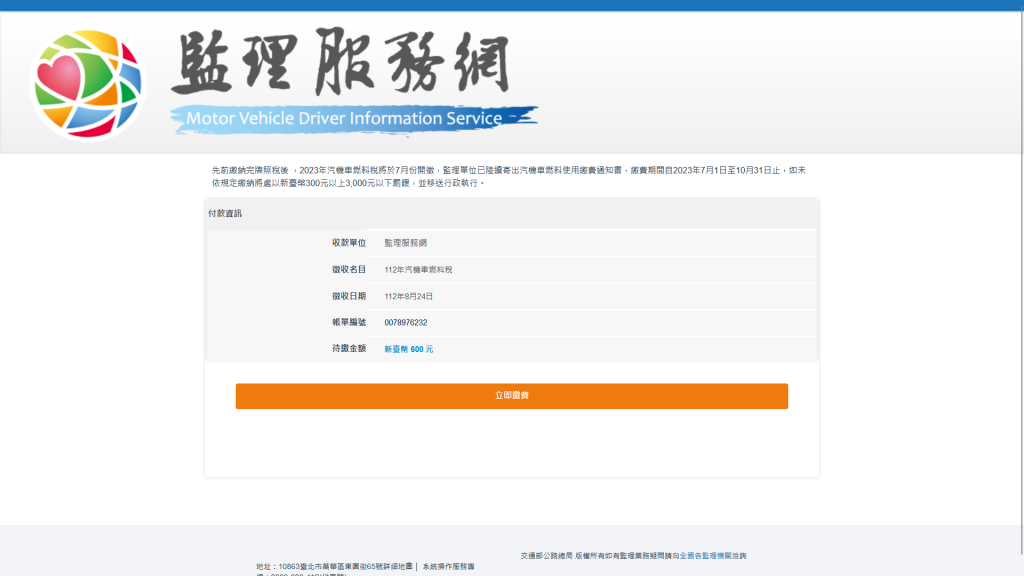The image size is (1024, 576).
Task: Click the 付款資訊 section header
Action: 225,213
